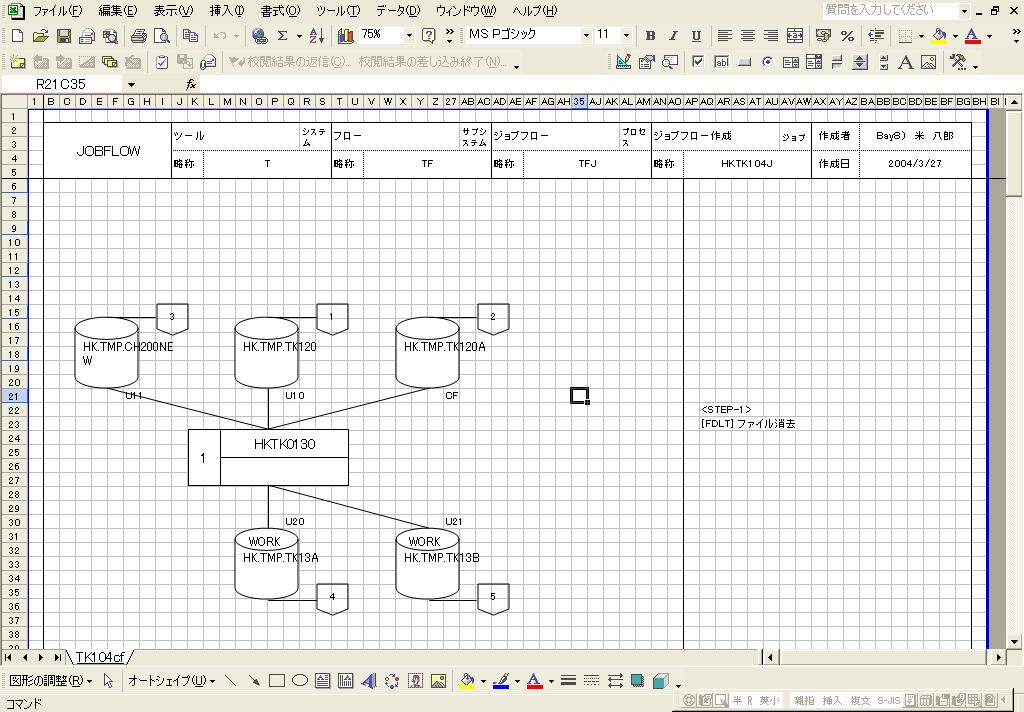Insert a hyperlink with the globe icon
1024x712 pixels.
click(259, 35)
